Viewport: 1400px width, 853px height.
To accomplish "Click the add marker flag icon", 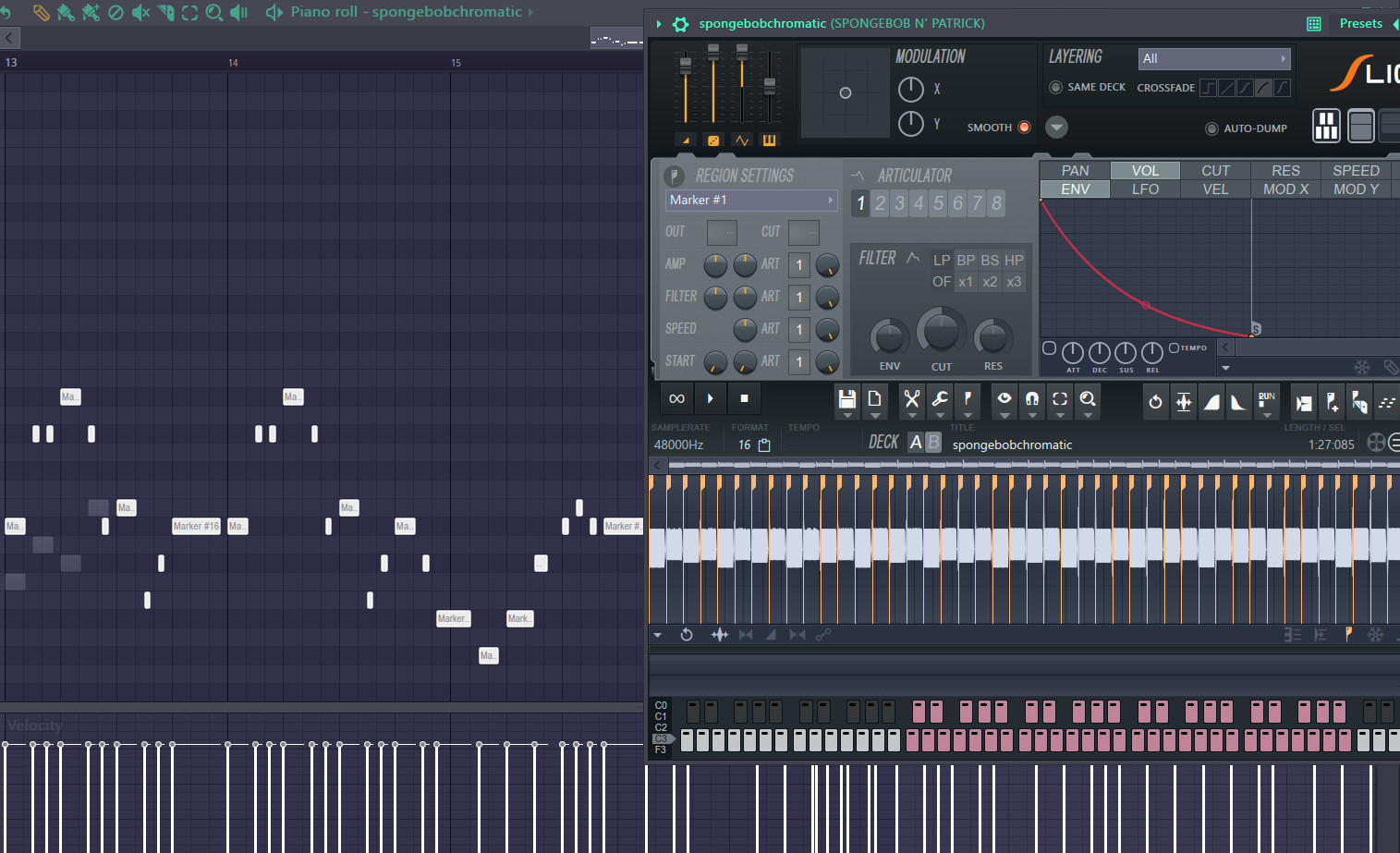I will (1332, 401).
